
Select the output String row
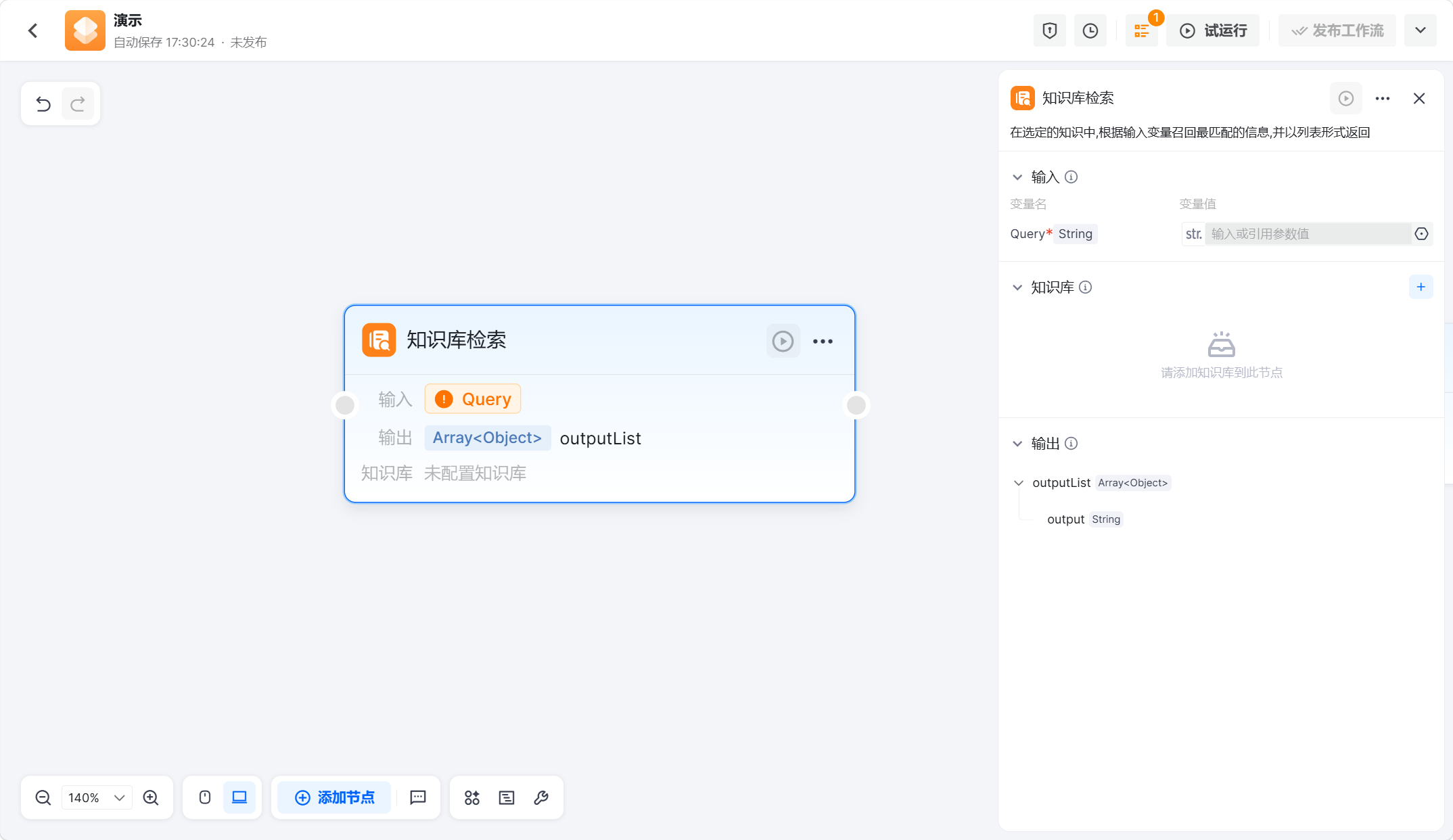tap(1084, 519)
